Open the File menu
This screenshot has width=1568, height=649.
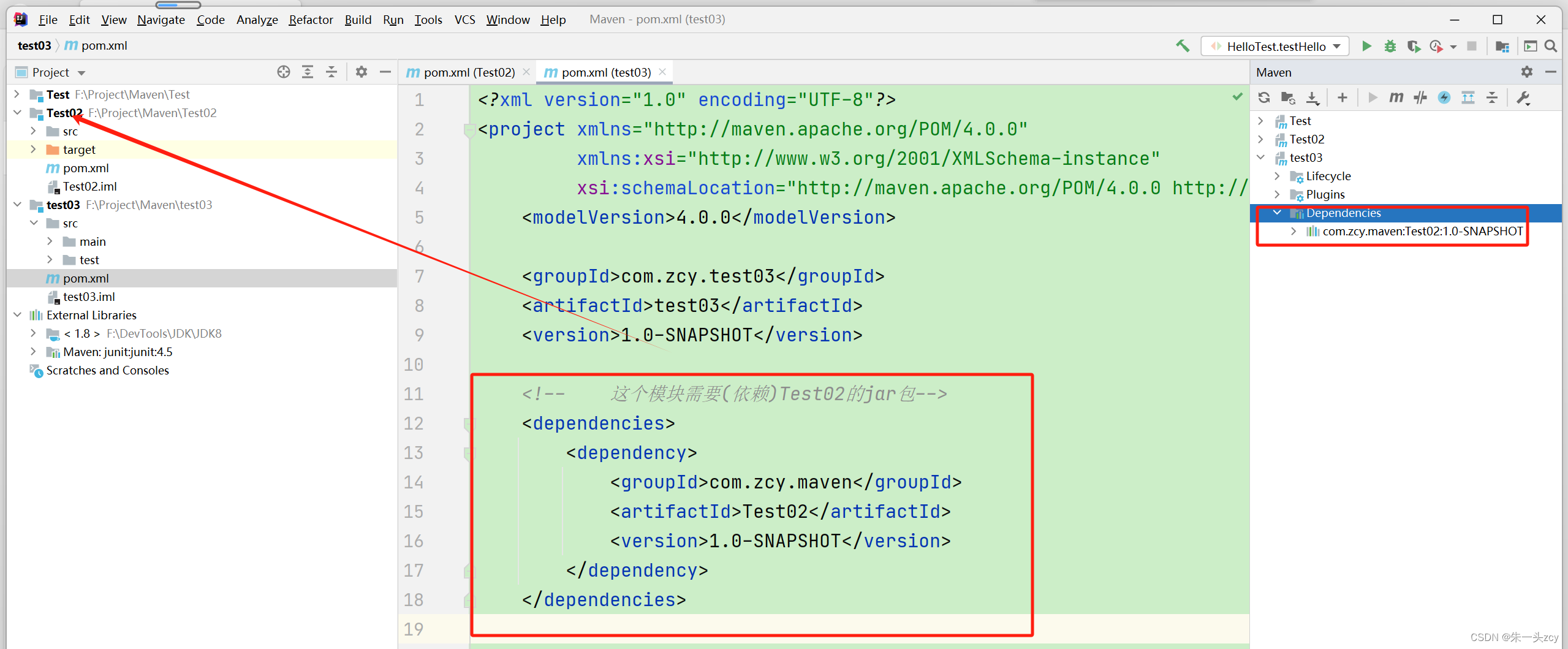(48, 20)
